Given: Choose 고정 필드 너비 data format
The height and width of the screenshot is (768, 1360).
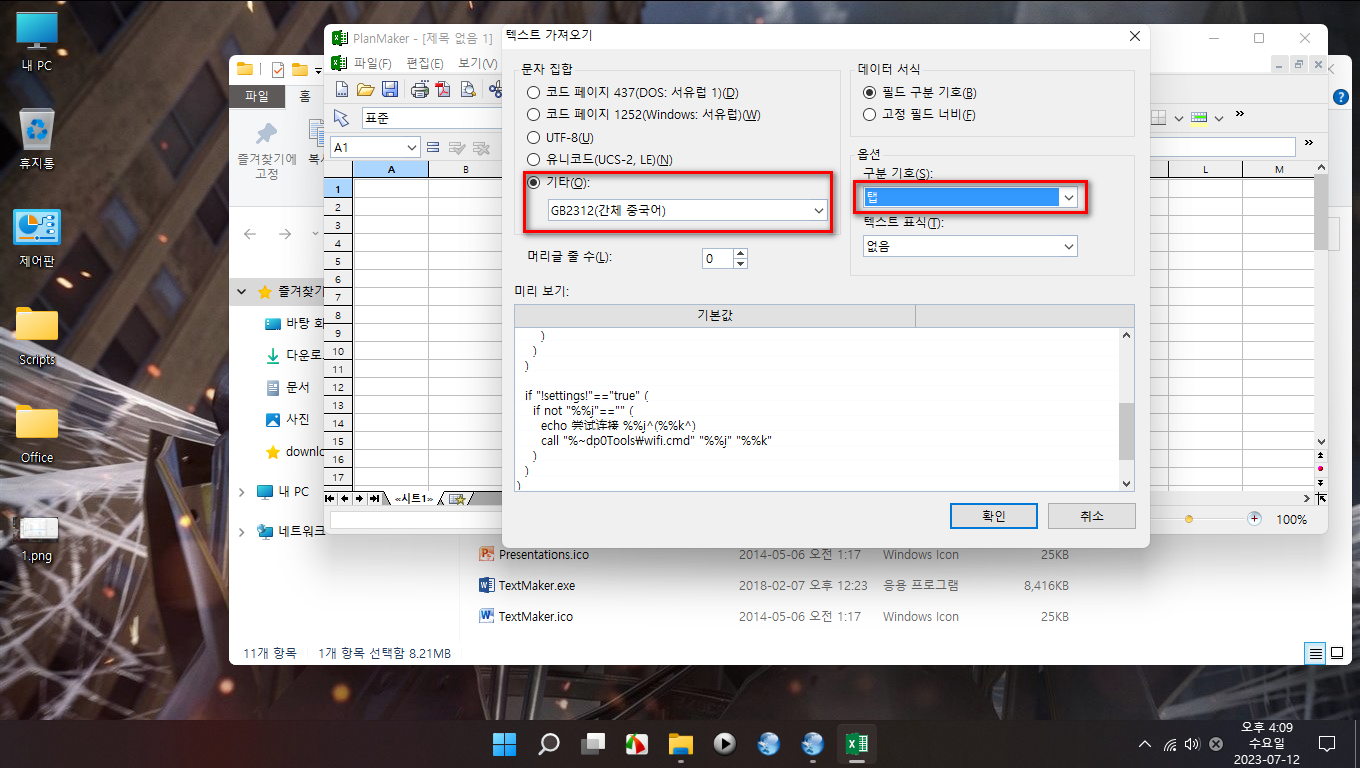Looking at the screenshot, I should coord(869,114).
